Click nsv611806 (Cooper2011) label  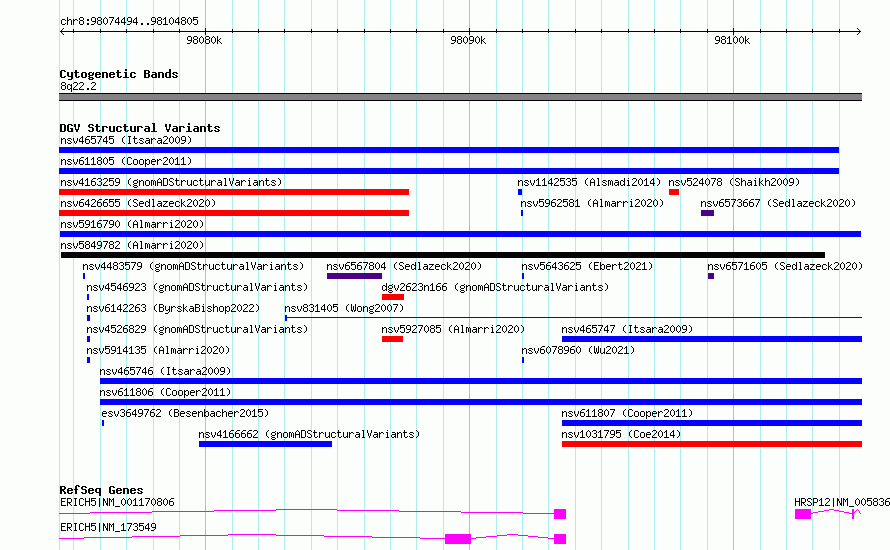165,392
